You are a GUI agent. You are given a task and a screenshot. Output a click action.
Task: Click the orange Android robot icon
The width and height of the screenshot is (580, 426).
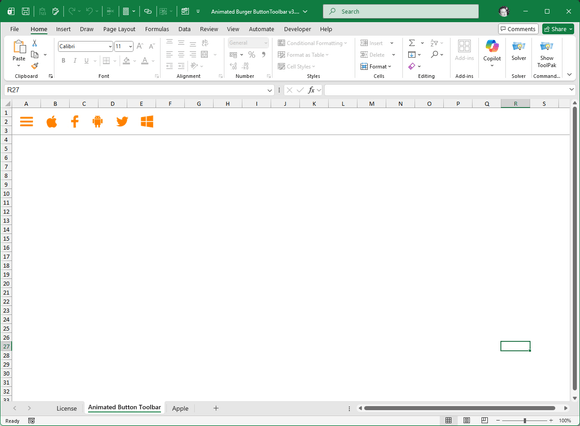pos(98,121)
